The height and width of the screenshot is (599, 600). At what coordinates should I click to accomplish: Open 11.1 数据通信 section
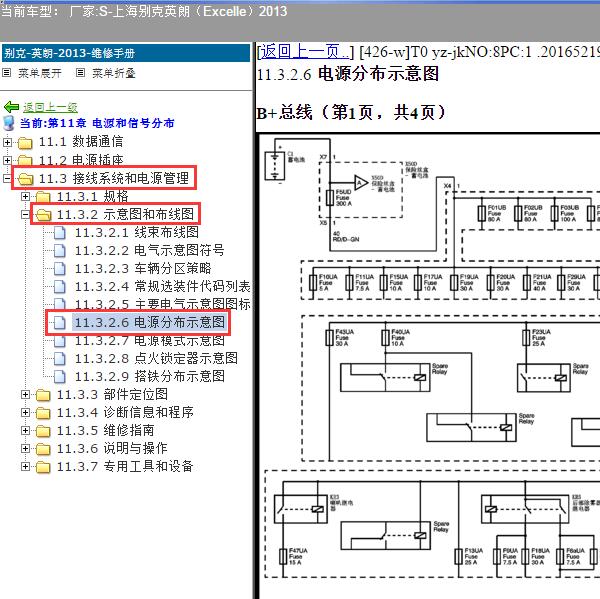click(x=81, y=142)
